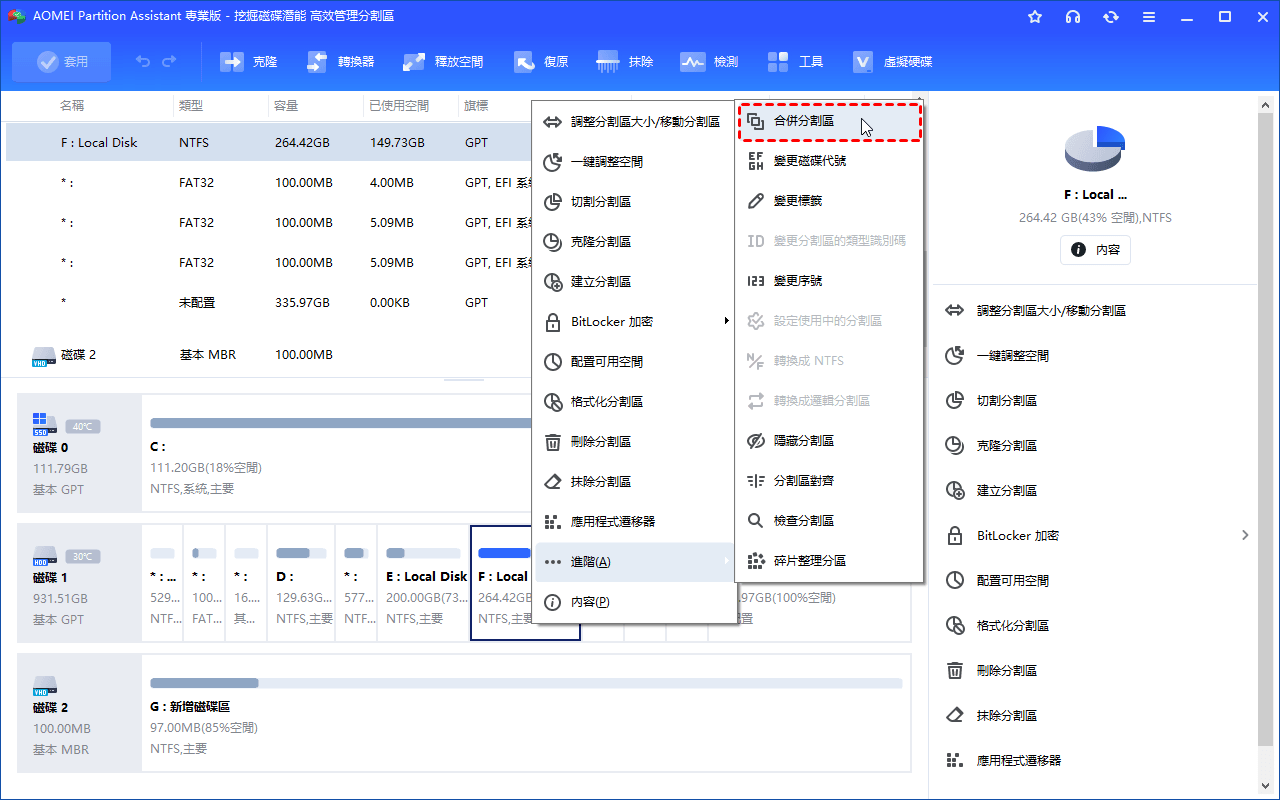Select the G: 新增磁碟區 partition block

click(x=526, y=714)
